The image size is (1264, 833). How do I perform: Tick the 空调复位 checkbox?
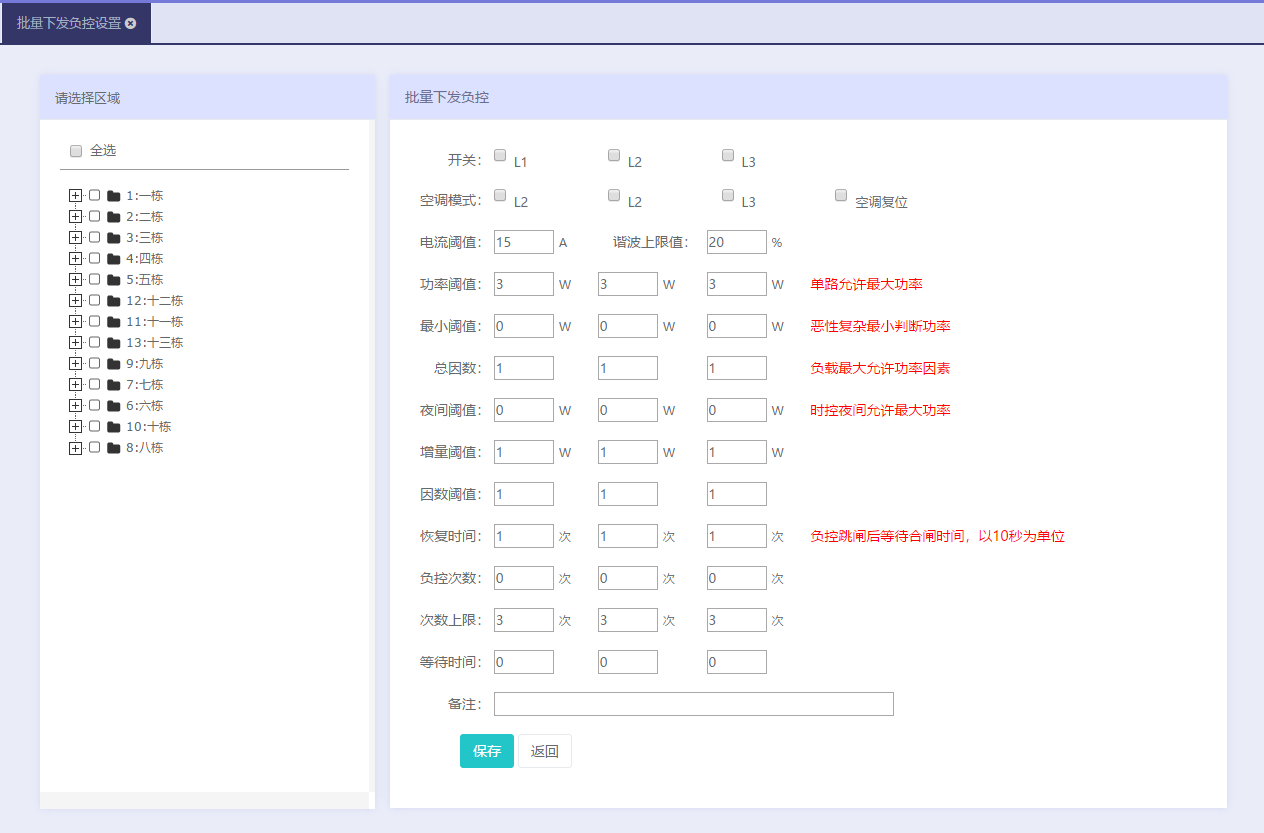click(x=841, y=195)
